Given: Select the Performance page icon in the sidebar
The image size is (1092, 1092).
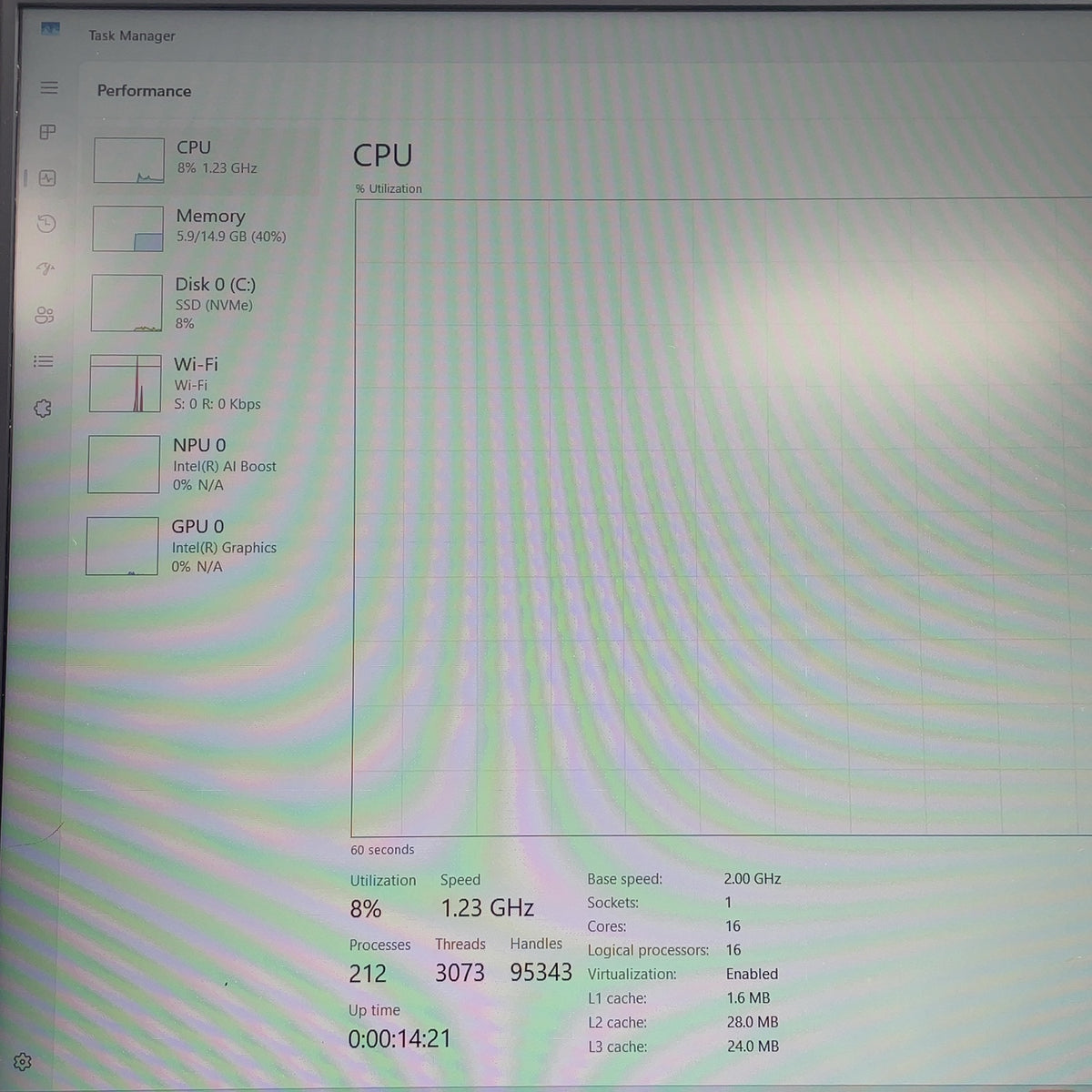Looking at the screenshot, I should click(x=48, y=178).
